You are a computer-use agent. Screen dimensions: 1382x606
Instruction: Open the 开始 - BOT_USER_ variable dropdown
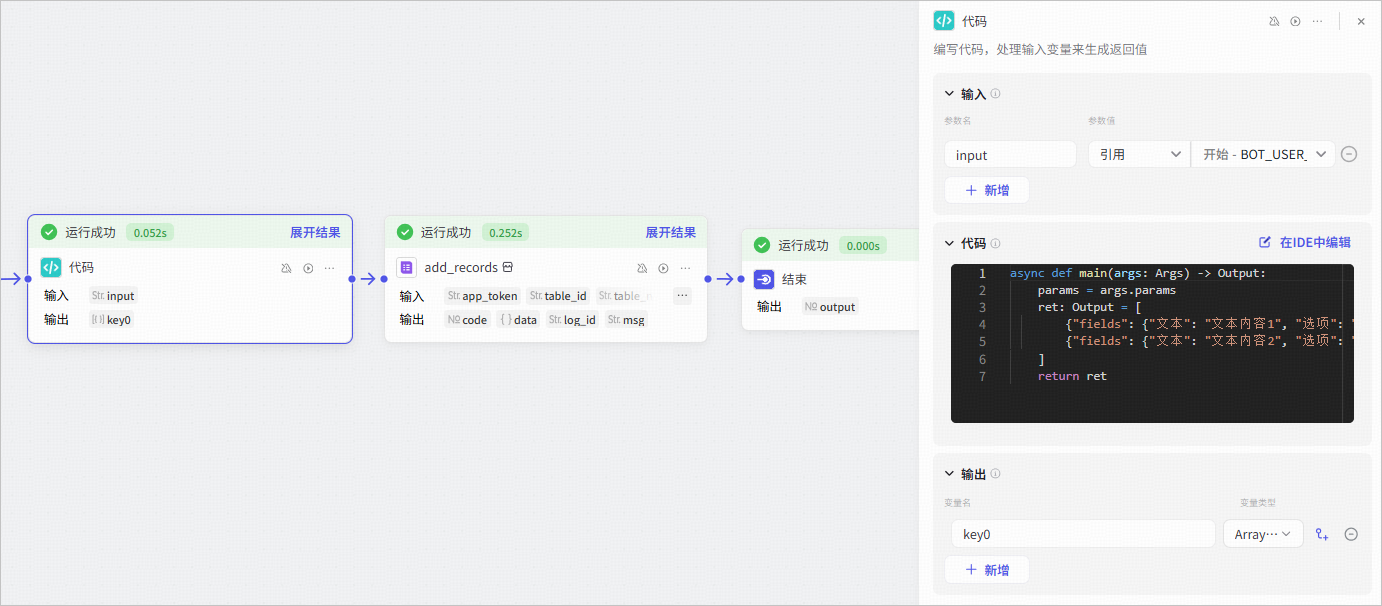[x=1263, y=155]
